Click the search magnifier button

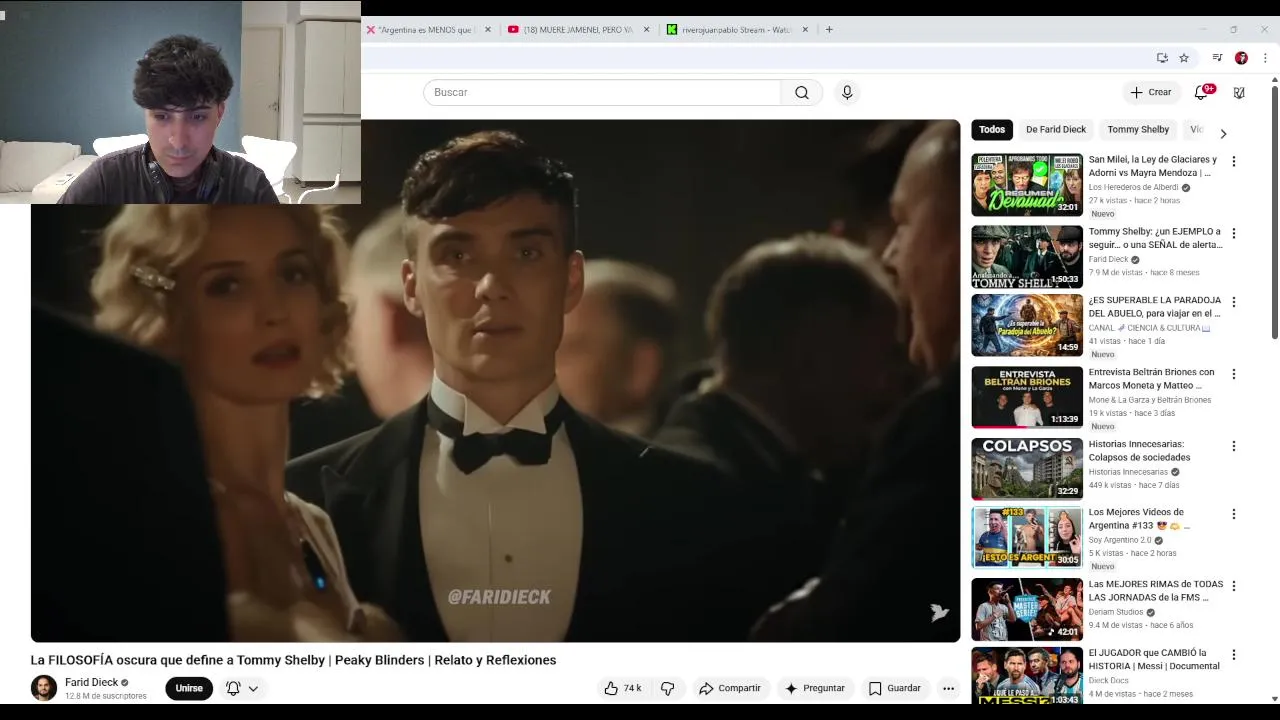(x=802, y=93)
